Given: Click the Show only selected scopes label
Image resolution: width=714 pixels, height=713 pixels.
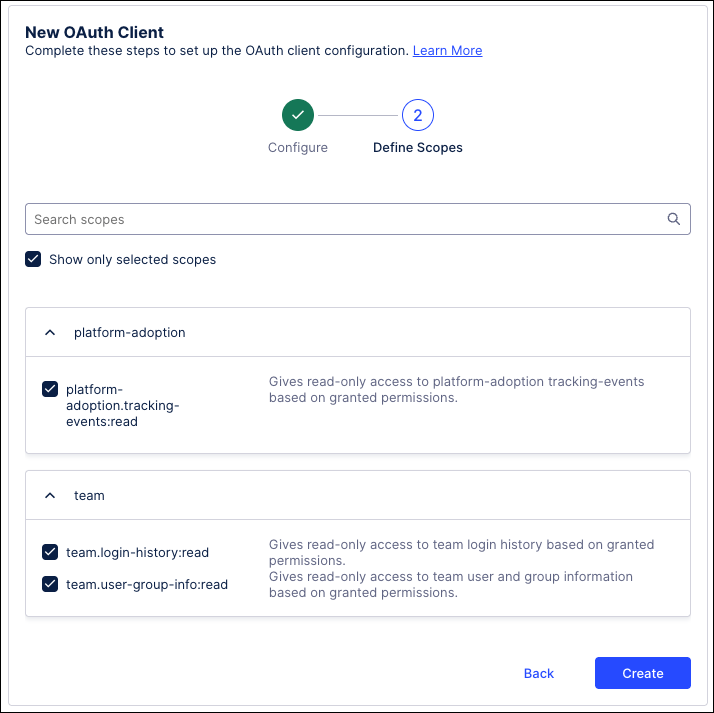Looking at the screenshot, I should [x=133, y=260].
